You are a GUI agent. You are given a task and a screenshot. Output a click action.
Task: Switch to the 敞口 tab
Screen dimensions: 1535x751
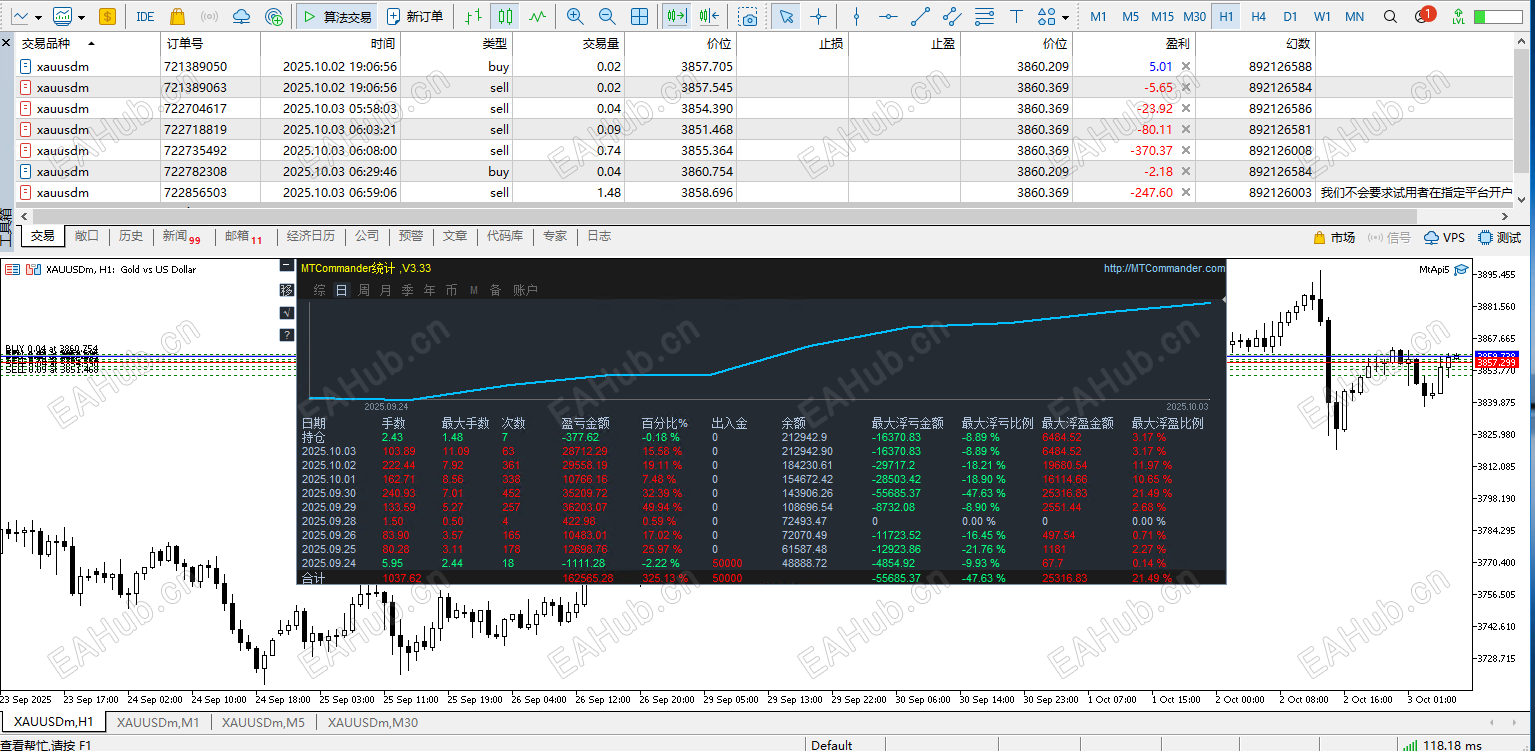coord(87,236)
